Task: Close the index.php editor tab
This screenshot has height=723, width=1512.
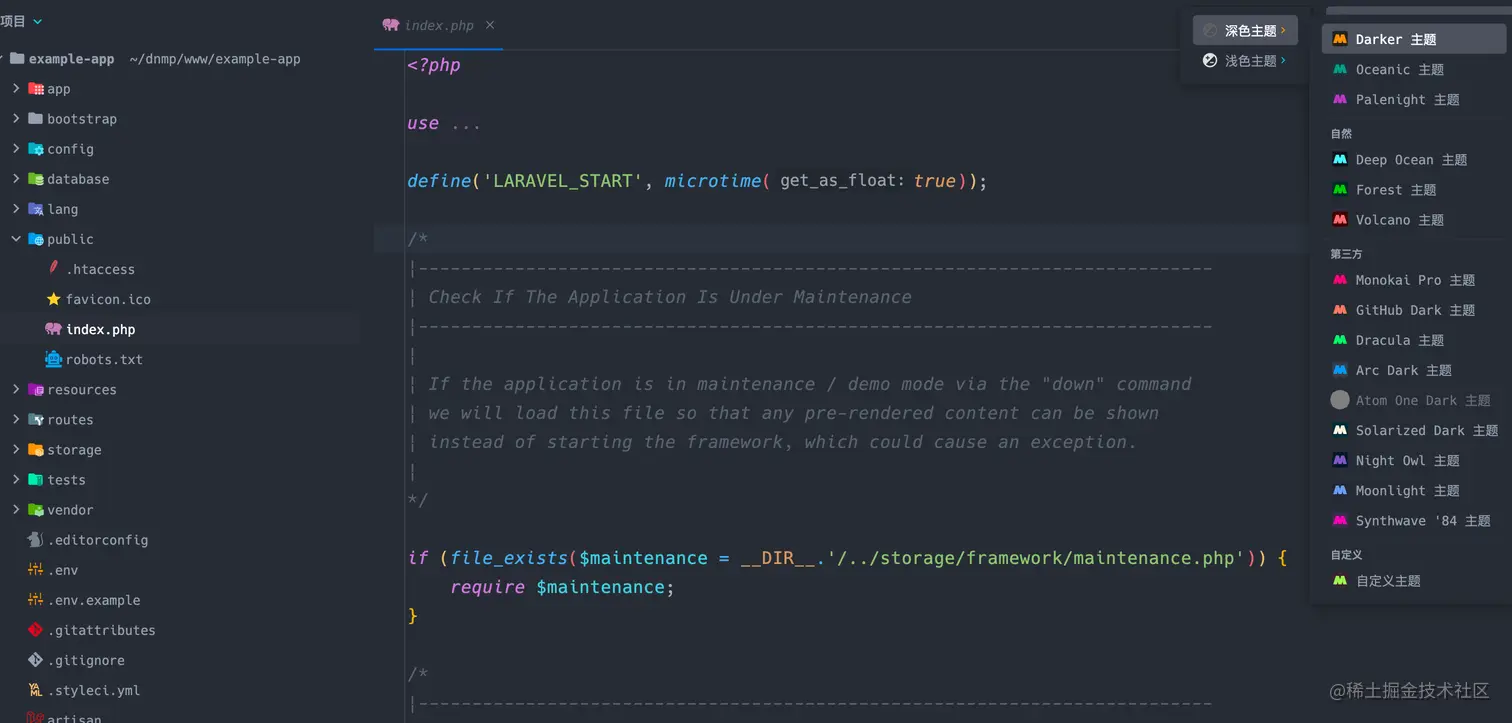Action: pyautogui.click(x=489, y=25)
